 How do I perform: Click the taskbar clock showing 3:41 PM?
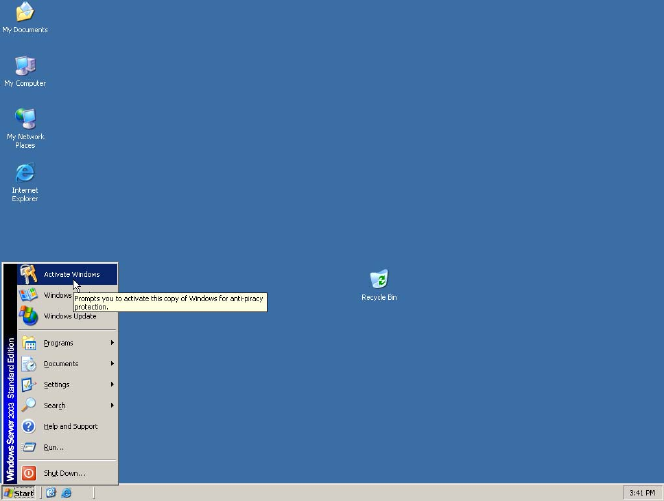click(642, 493)
